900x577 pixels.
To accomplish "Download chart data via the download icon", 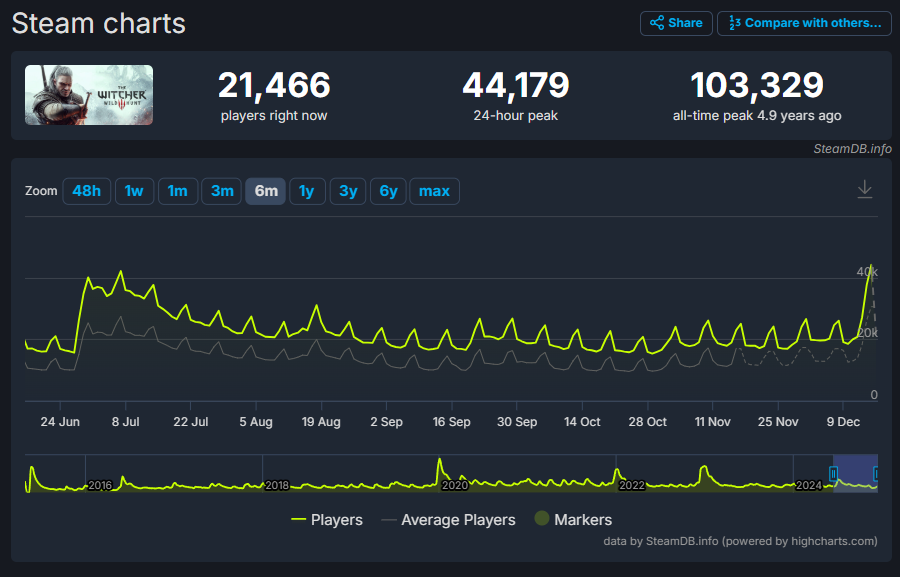I will click(x=864, y=189).
